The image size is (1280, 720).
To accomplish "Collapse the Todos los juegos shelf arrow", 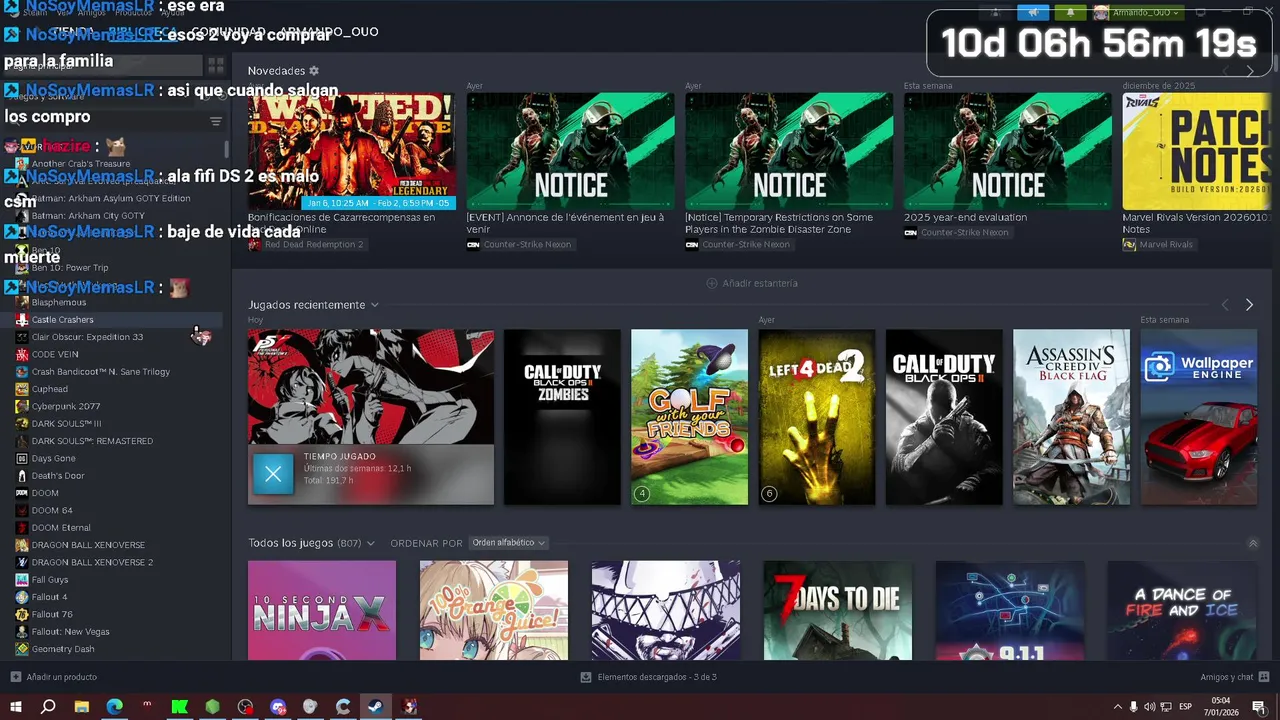I will 1253,543.
